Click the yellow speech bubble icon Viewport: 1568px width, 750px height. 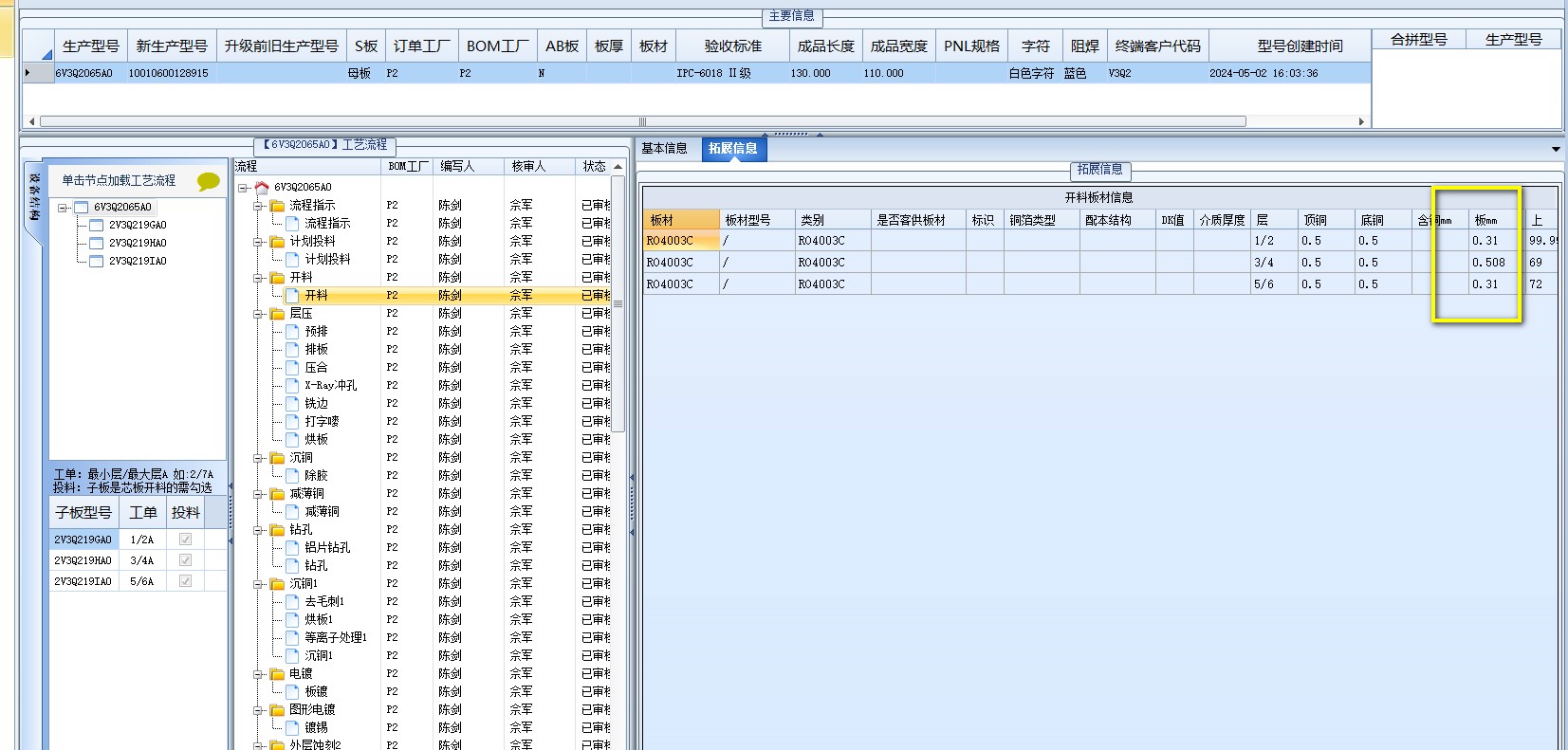pyautogui.click(x=209, y=181)
